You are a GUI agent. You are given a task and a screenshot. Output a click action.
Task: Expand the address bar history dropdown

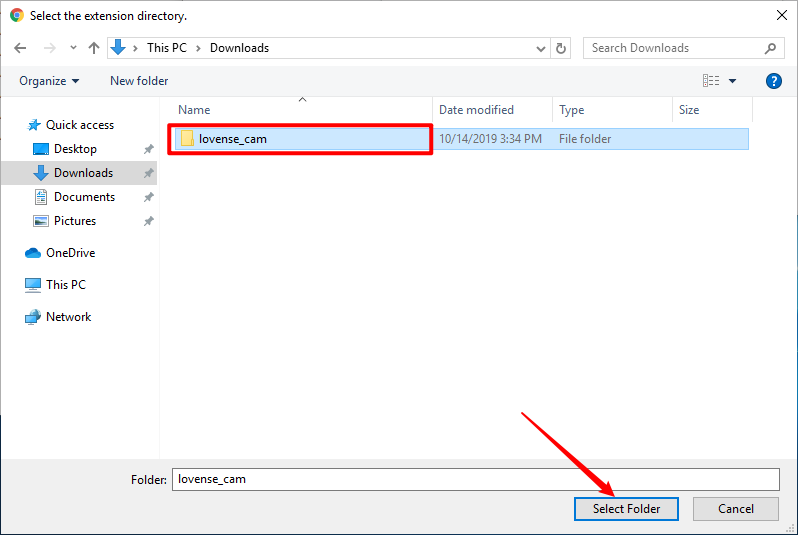click(540, 48)
